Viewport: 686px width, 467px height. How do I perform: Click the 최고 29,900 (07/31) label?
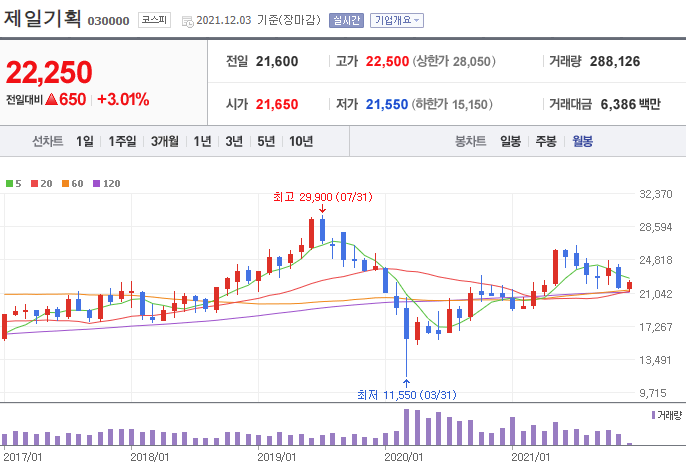coord(323,197)
